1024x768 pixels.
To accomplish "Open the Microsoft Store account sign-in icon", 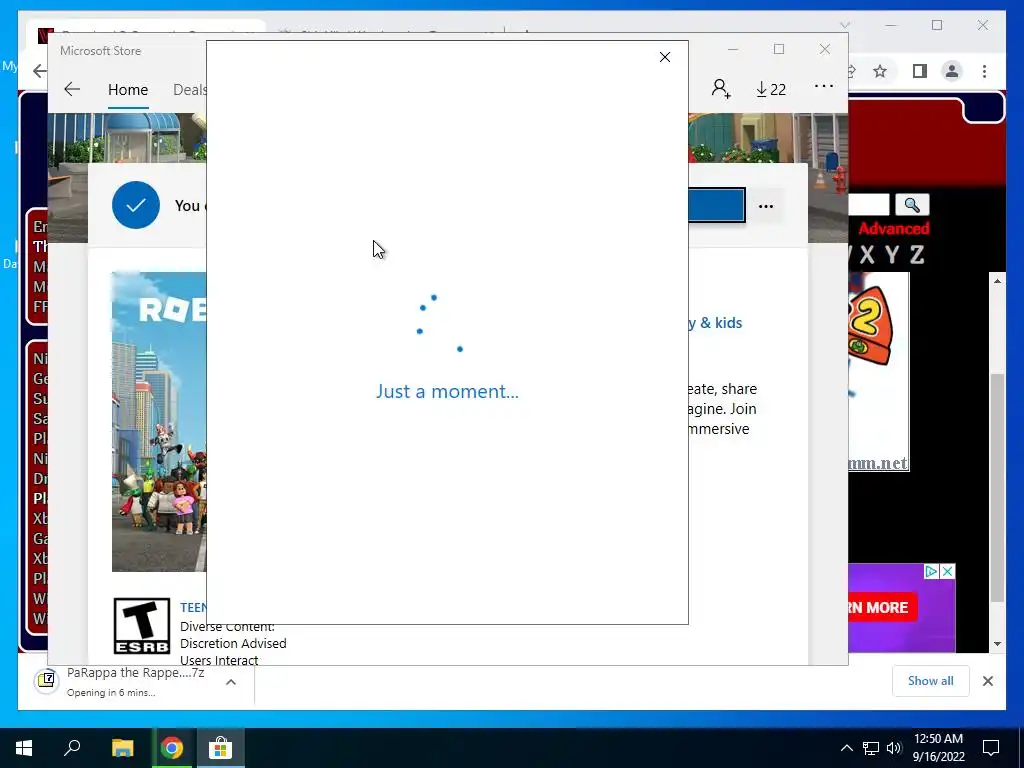I will (721, 88).
